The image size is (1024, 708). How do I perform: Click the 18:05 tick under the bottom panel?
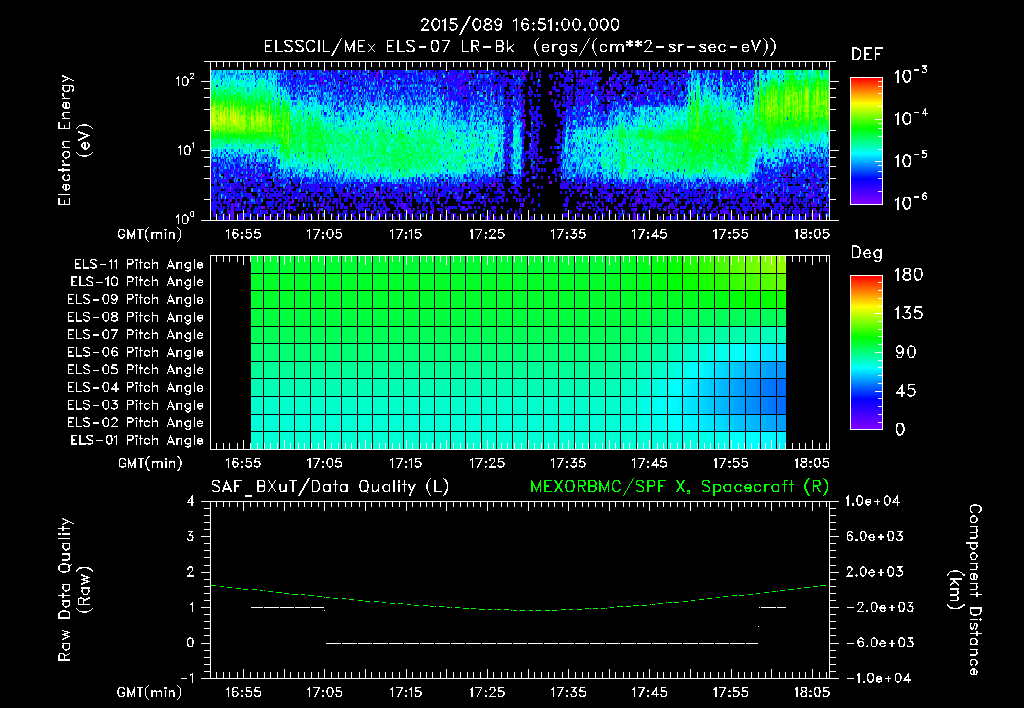click(x=812, y=692)
